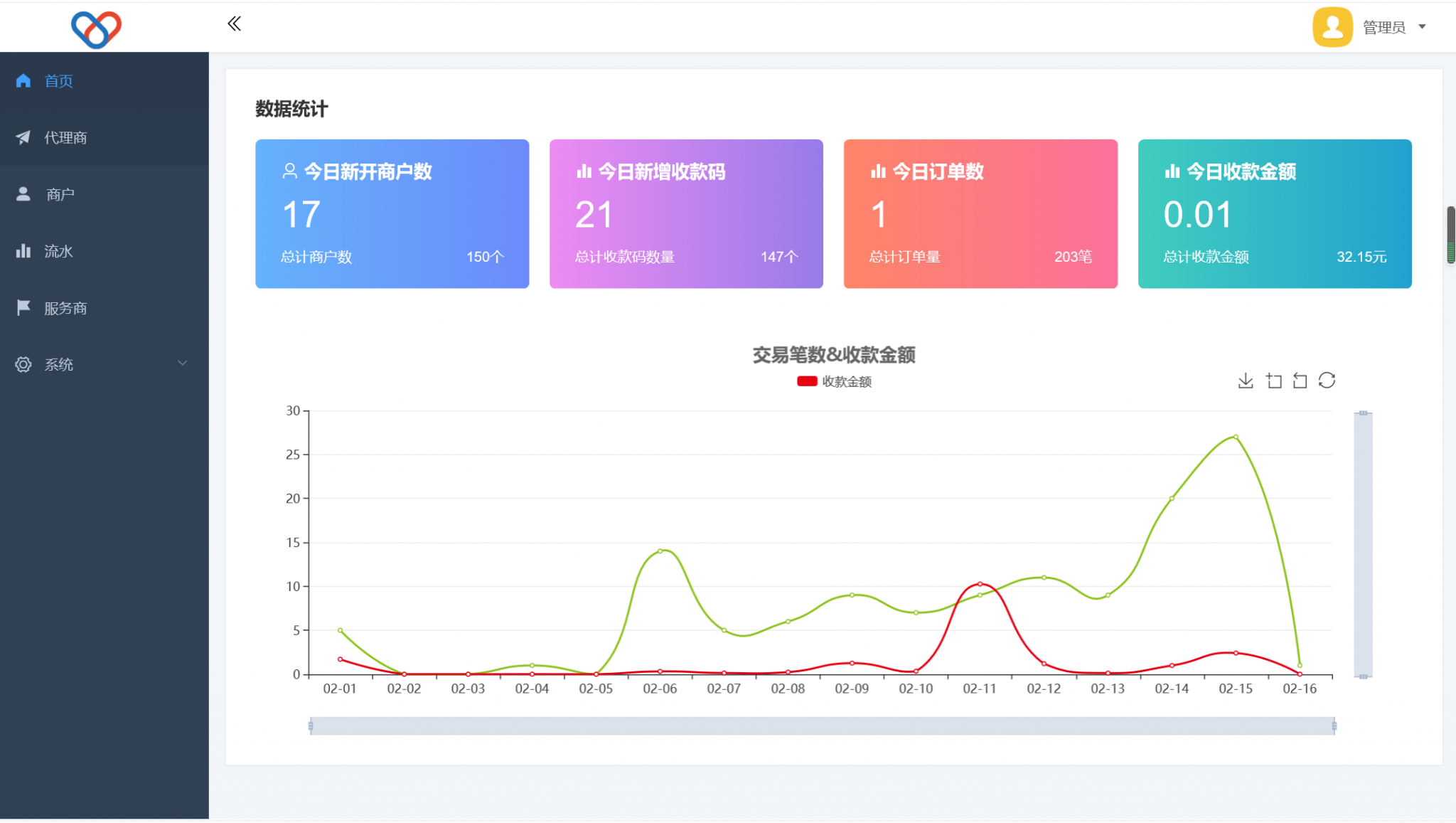Image resolution: width=1456 pixels, height=823 pixels.
Task: Select the bar-chart 流水 sidebar icon
Action: coord(23,250)
